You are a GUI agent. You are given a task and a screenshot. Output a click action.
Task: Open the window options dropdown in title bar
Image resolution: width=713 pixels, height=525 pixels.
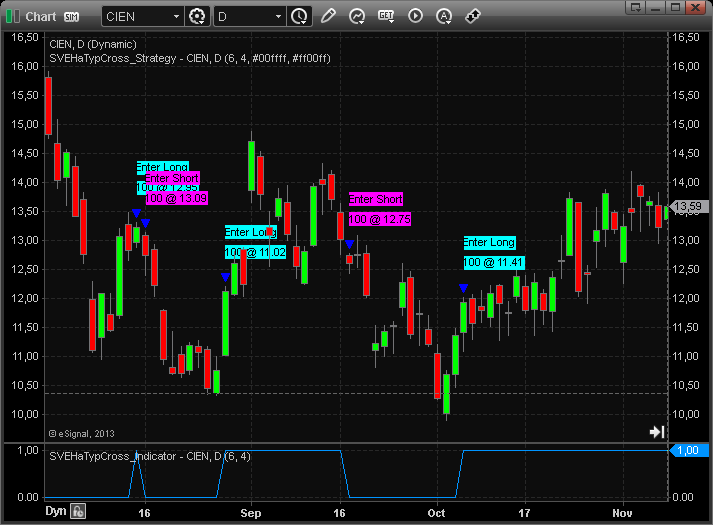[x=631, y=7]
